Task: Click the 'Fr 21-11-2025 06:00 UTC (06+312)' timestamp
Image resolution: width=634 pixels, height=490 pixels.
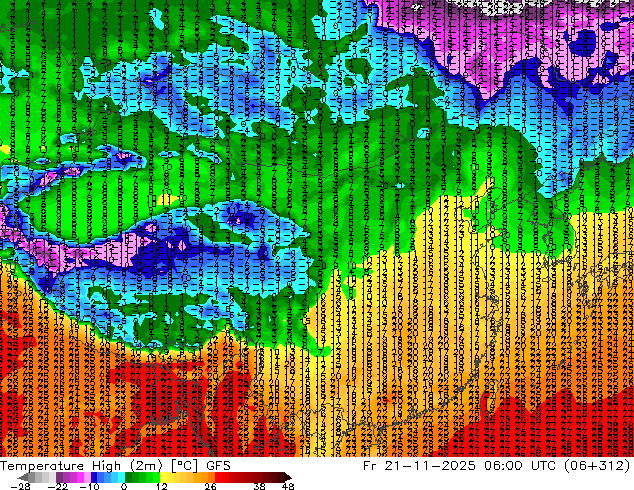Action: coord(497,466)
